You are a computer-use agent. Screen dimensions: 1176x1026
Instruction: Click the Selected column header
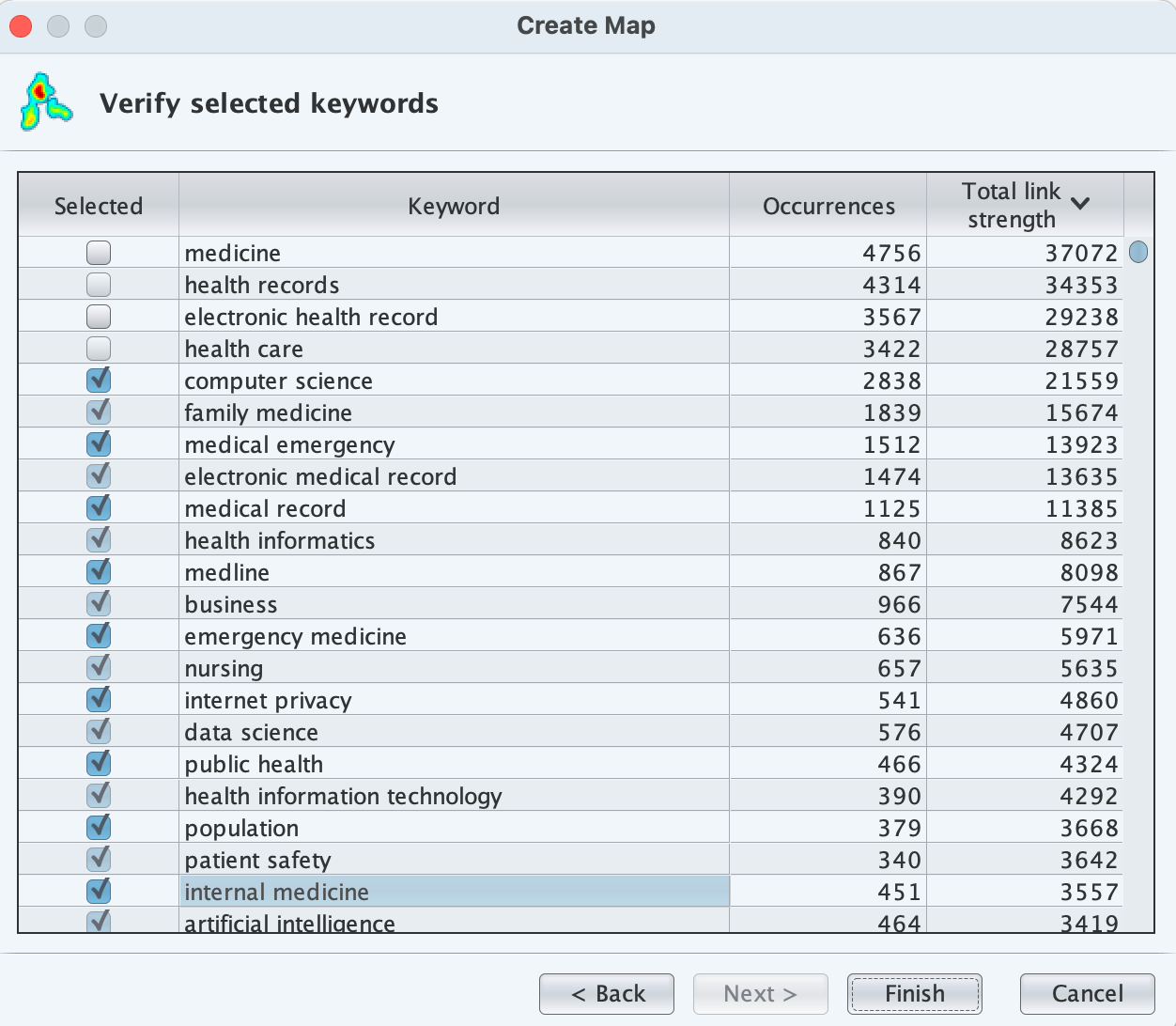click(x=99, y=206)
